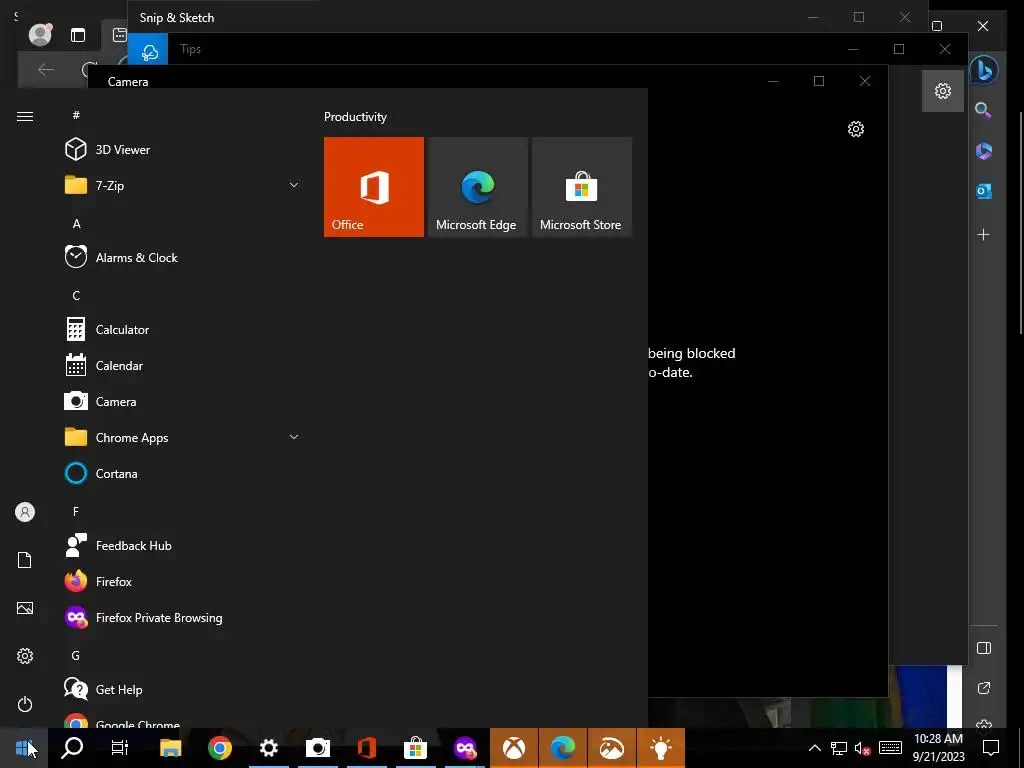Image resolution: width=1024 pixels, height=768 pixels.
Task: Open Snip & Sketch taskbar icon
Action: 612,748
